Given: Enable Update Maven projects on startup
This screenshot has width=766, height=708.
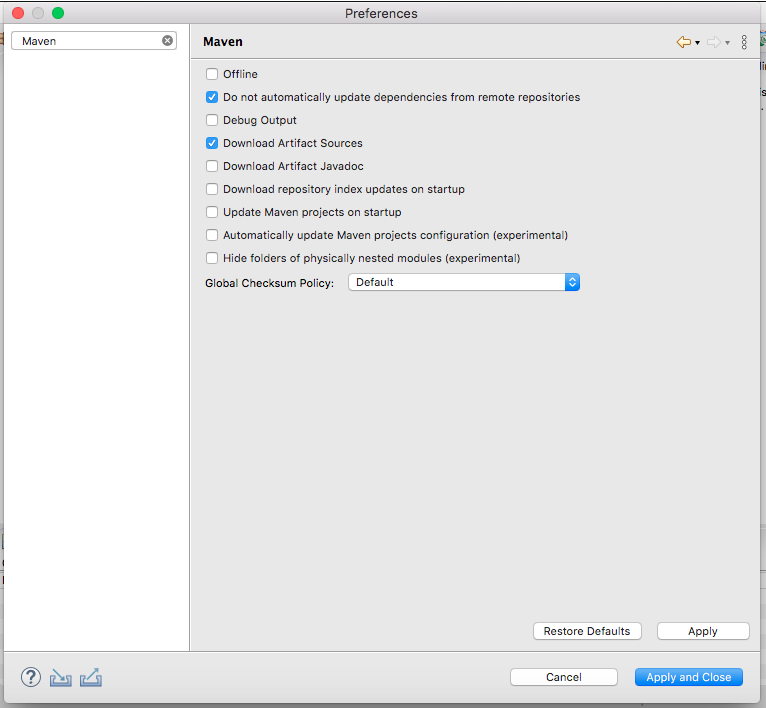Looking at the screenshot, I should [212, 212].
